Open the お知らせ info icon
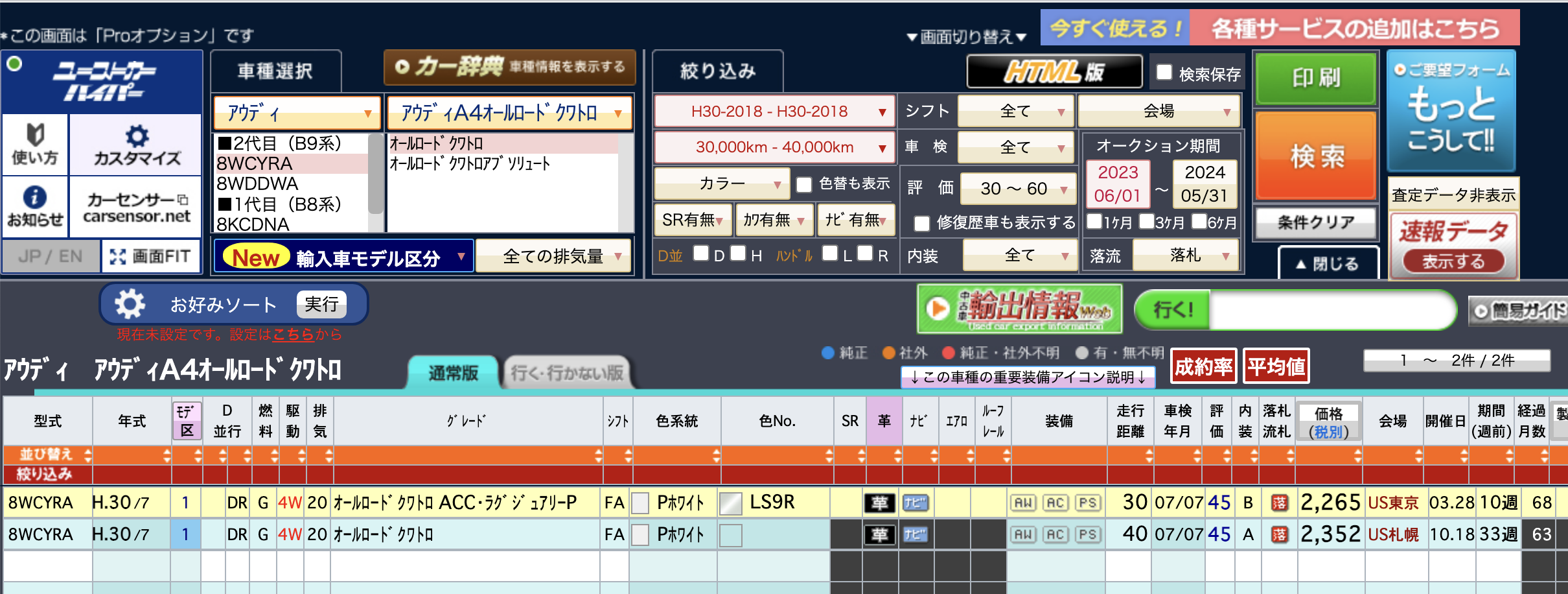Screen dimensions: 1568x594 (x=35, y=207)
